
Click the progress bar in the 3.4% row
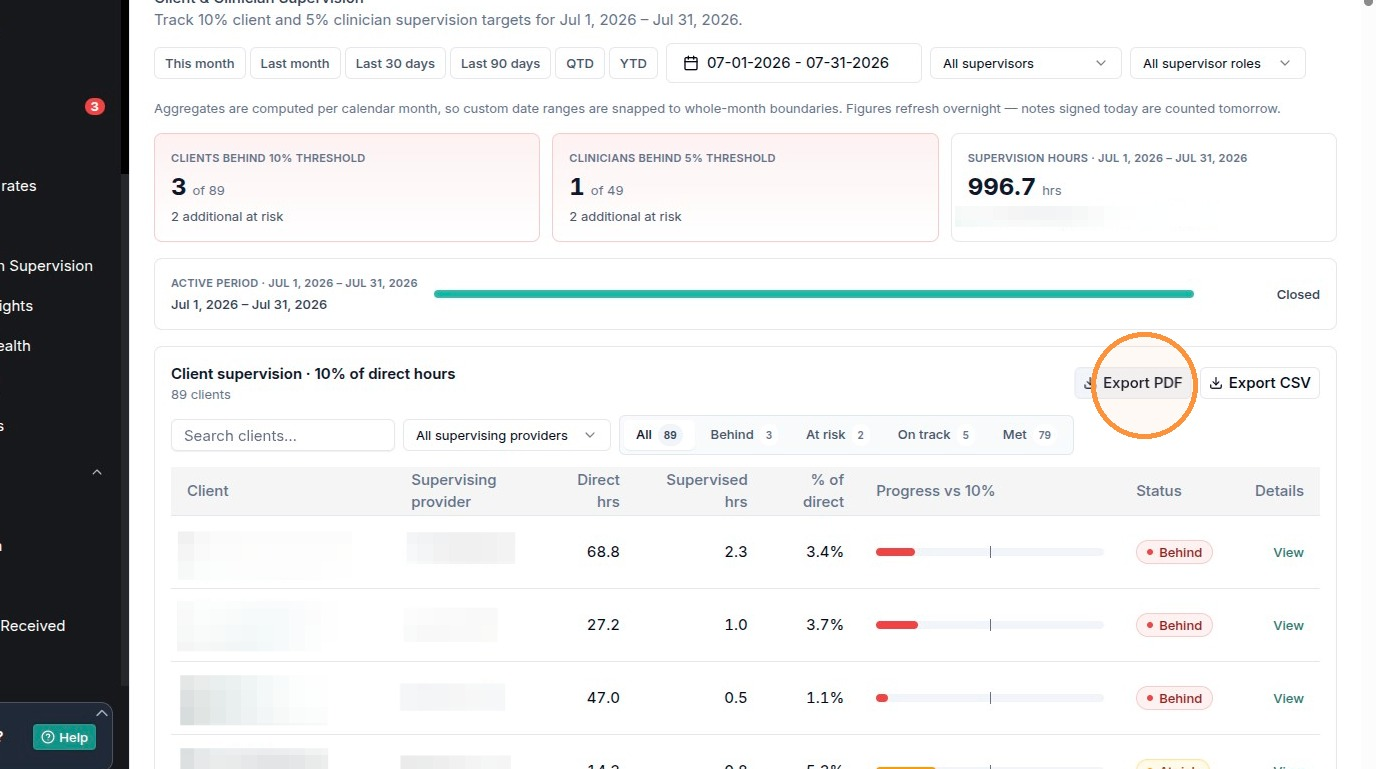pyautogui.click(x=990, y=552)
